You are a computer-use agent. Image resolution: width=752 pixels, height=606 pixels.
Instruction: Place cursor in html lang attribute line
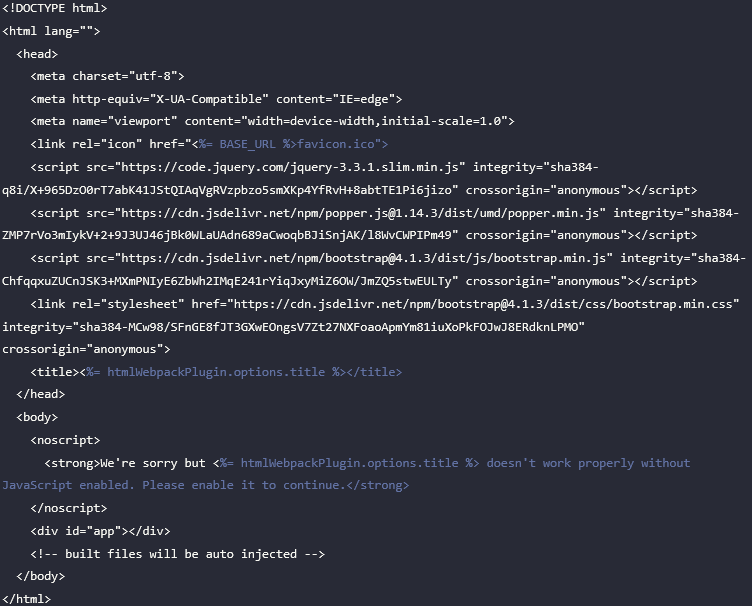[51, 31]
